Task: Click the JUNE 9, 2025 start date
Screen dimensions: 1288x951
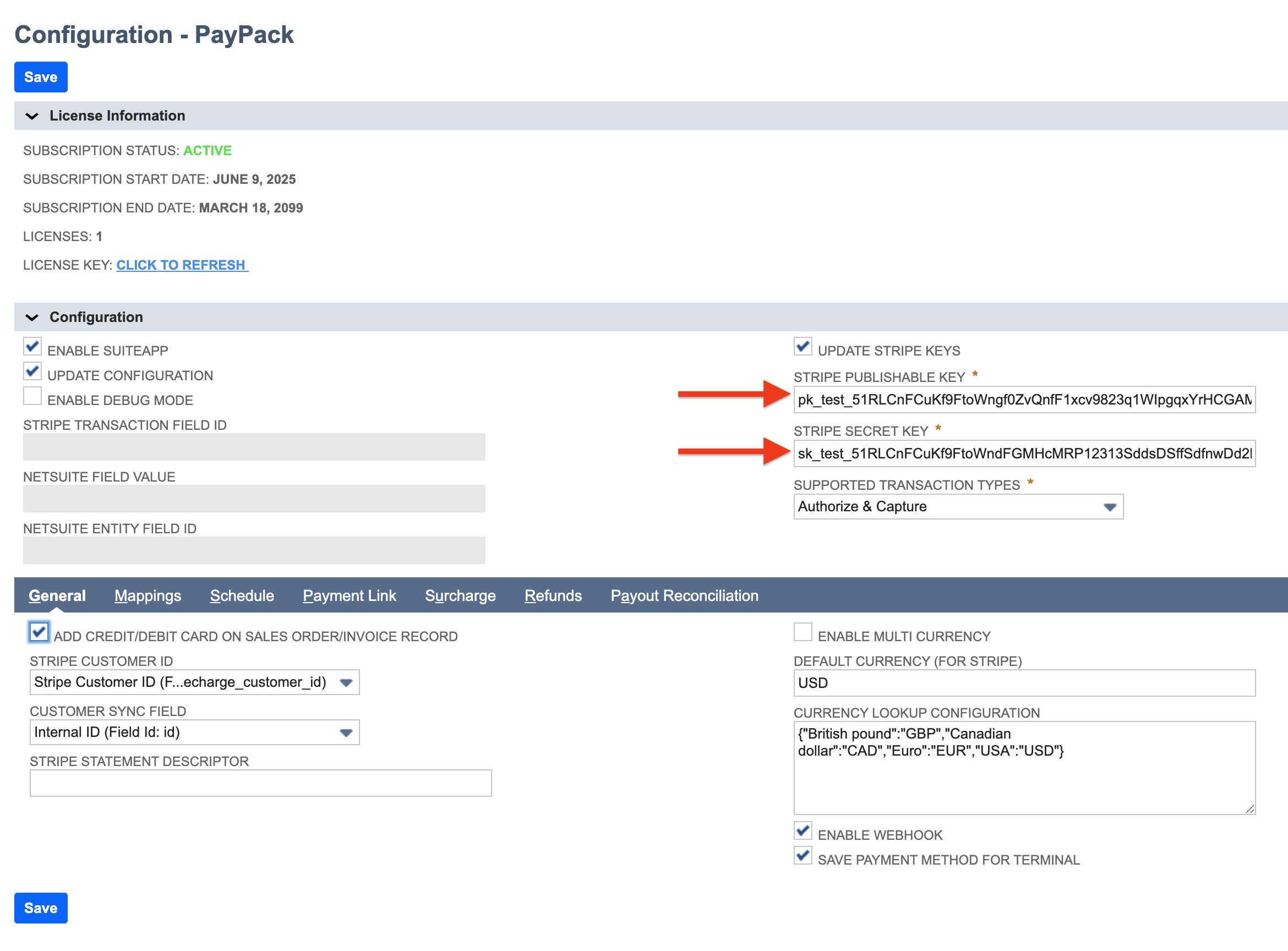Action: point(254,179)
